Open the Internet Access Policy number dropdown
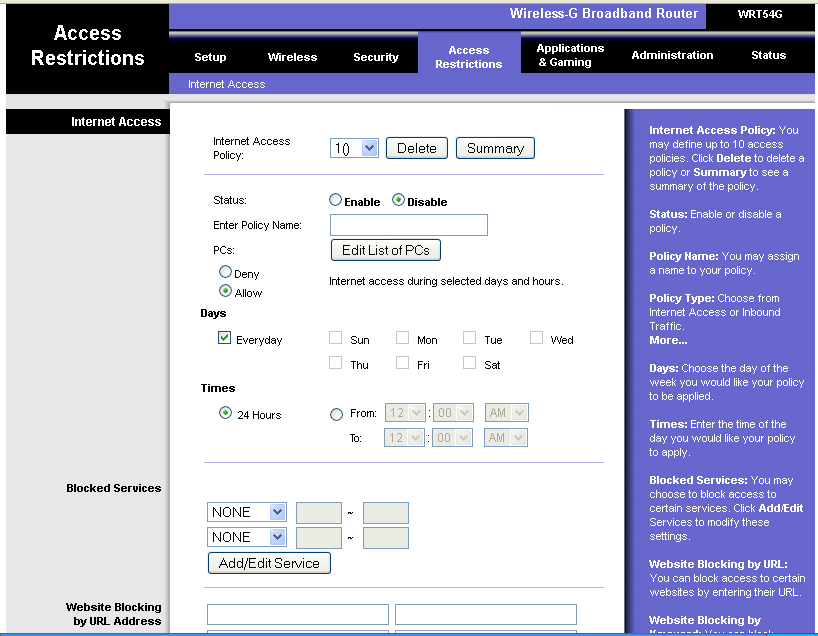 point(354,148)
